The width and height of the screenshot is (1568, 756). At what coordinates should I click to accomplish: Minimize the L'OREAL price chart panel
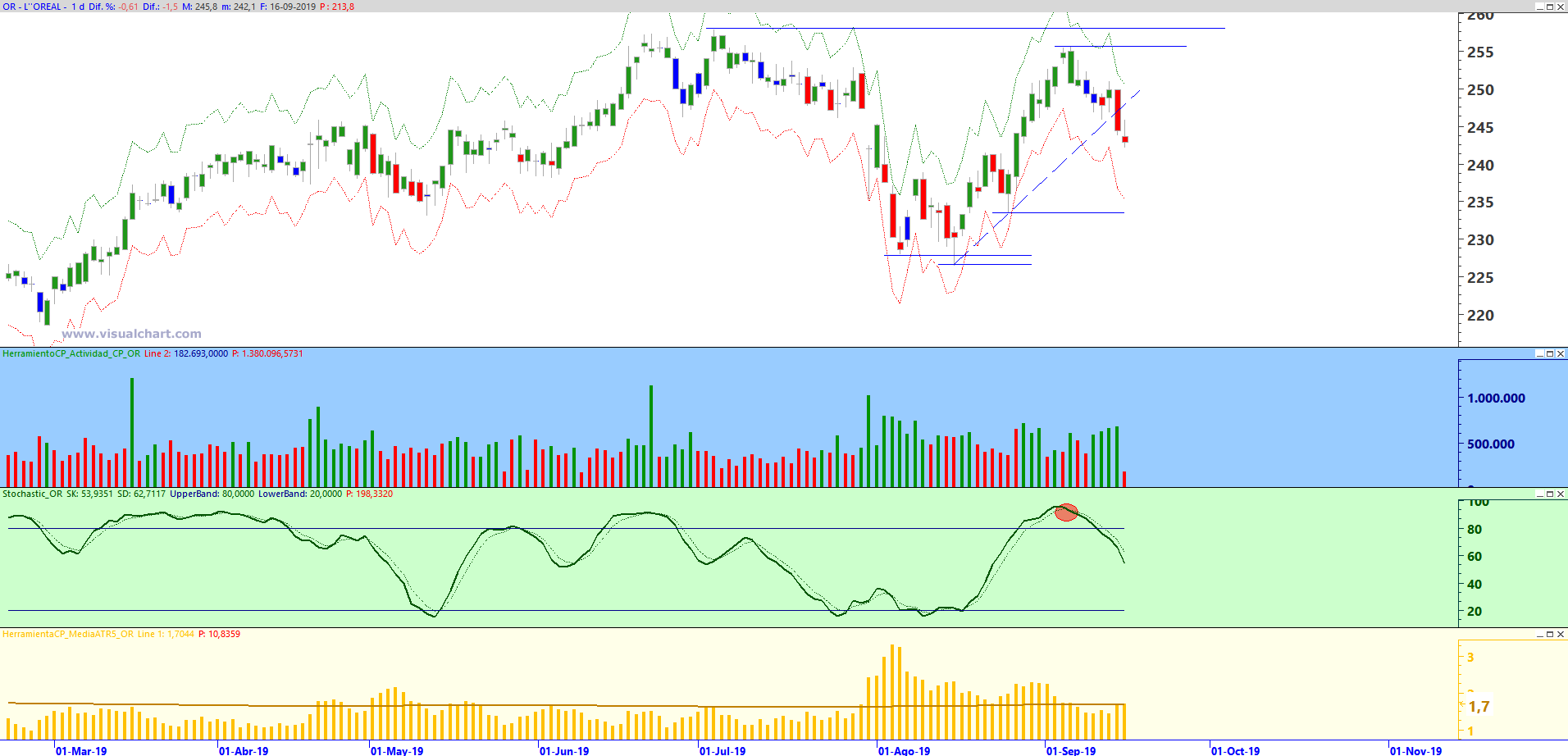coord(1539,7)
